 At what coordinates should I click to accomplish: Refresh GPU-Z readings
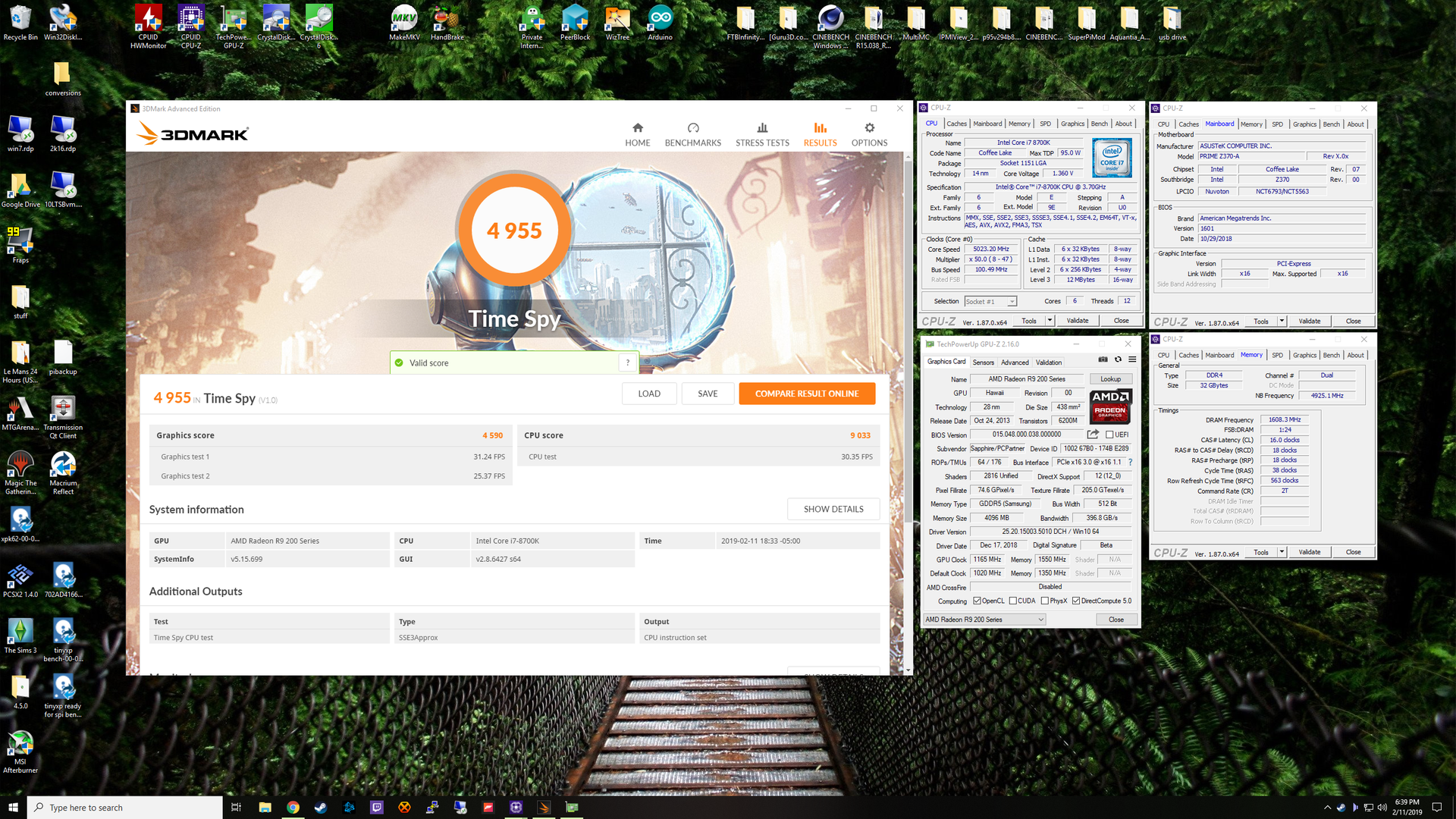(x=1118, y=359)
